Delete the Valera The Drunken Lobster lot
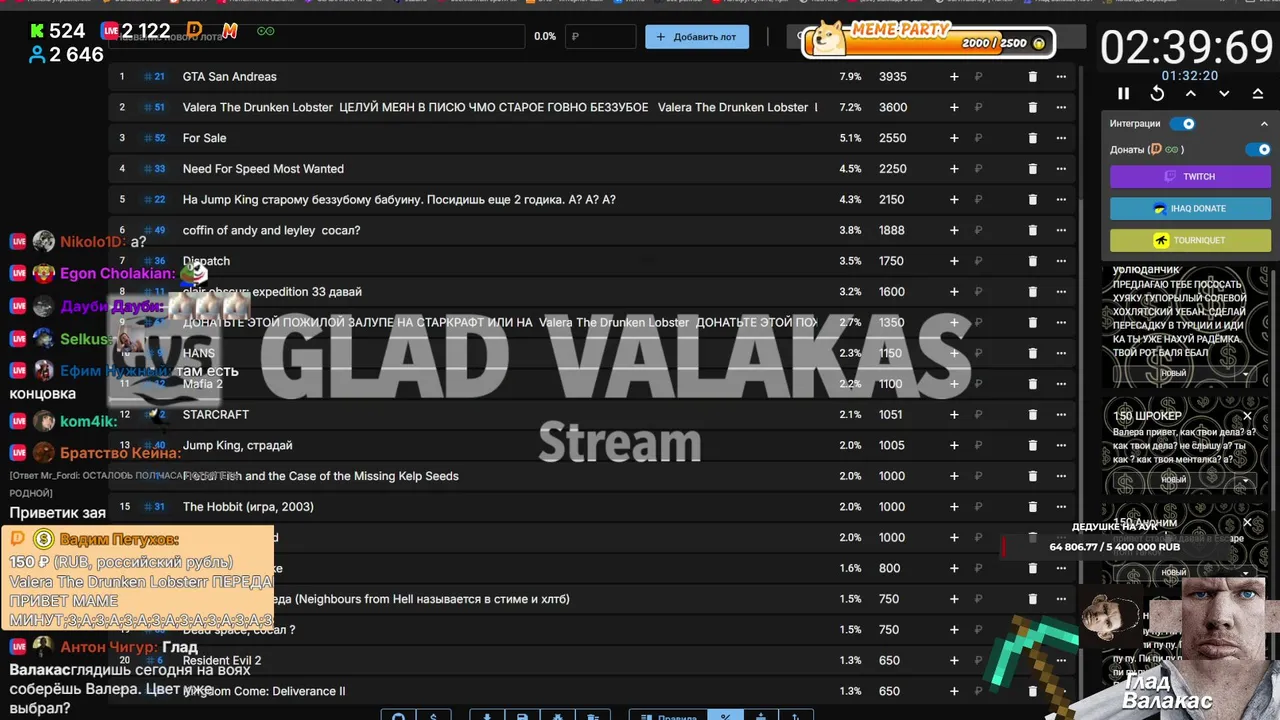Screen dimensions: 1280x720 click(x=1033, y=107)
